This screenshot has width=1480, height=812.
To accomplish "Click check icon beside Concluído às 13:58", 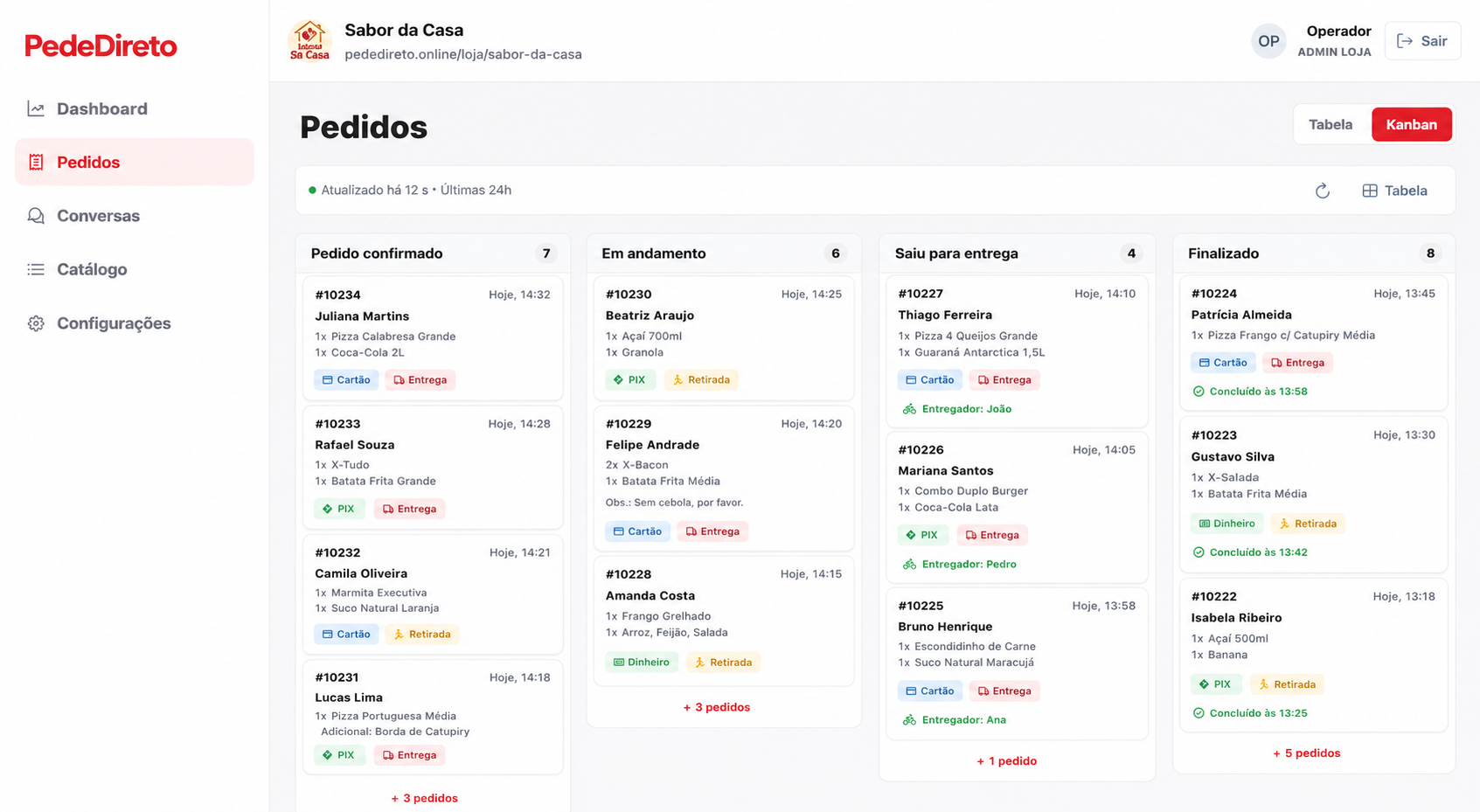I will coord(1199,392).
